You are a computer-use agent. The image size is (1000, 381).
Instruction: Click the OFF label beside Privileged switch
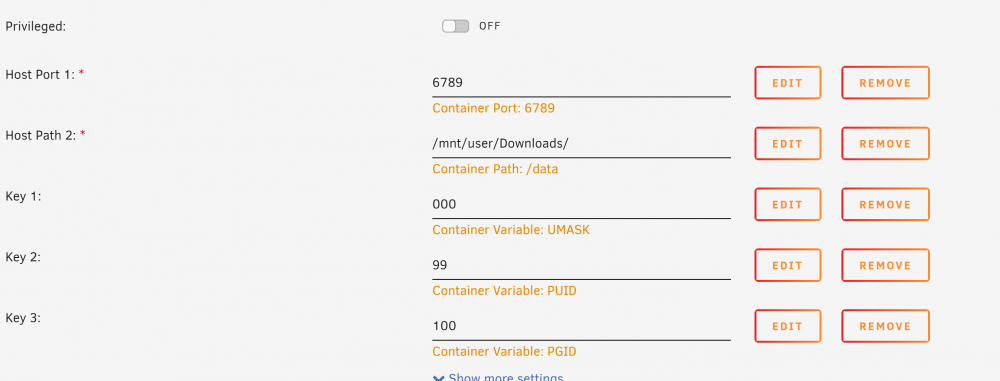tap(490, 26)
